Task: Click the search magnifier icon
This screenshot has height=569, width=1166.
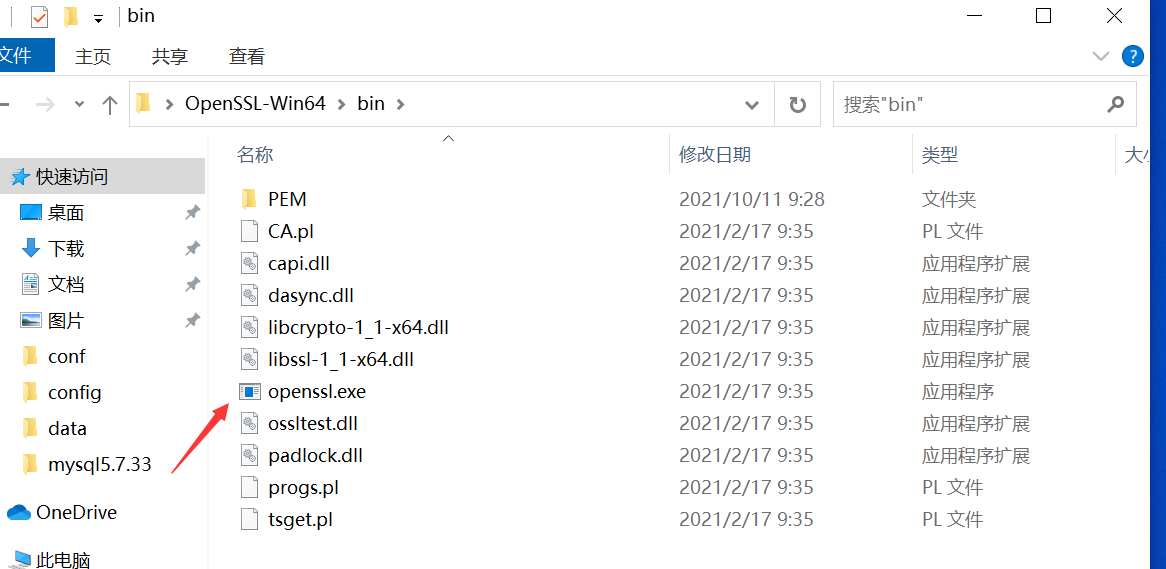Action: click(x=1115, y=104)
